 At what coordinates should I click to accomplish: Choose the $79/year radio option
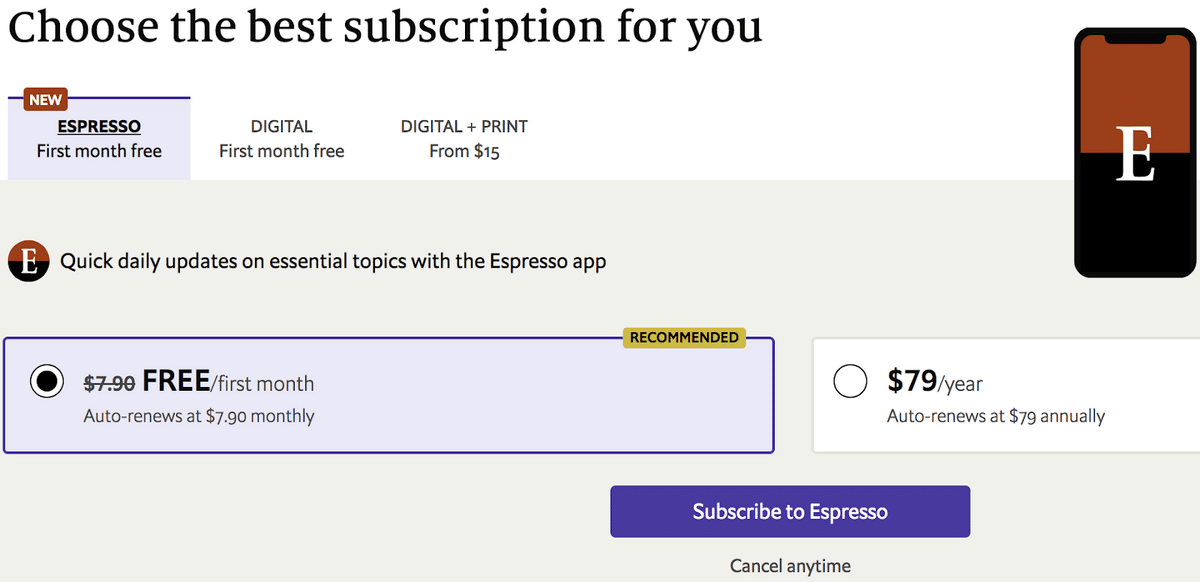click(x=849, y=382)
